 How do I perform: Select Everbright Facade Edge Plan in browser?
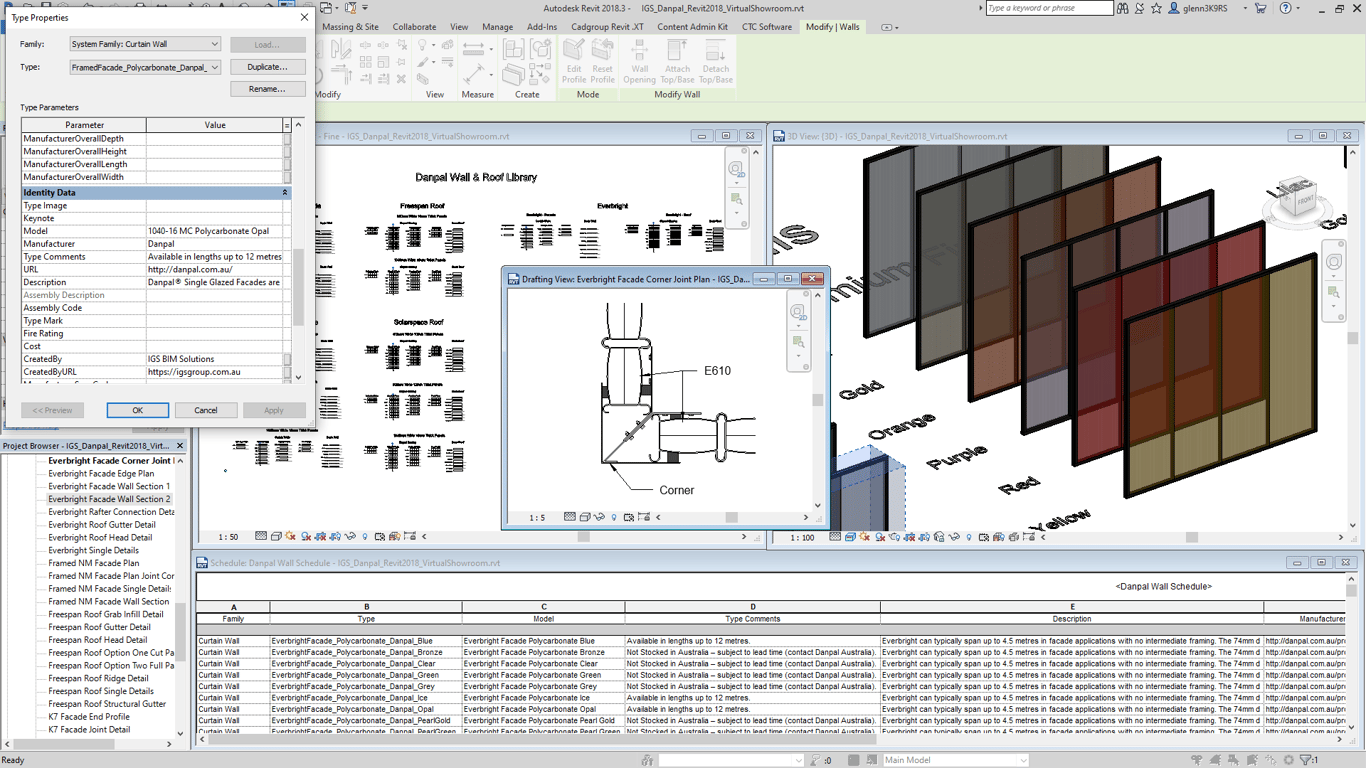[x=101, y=474]
